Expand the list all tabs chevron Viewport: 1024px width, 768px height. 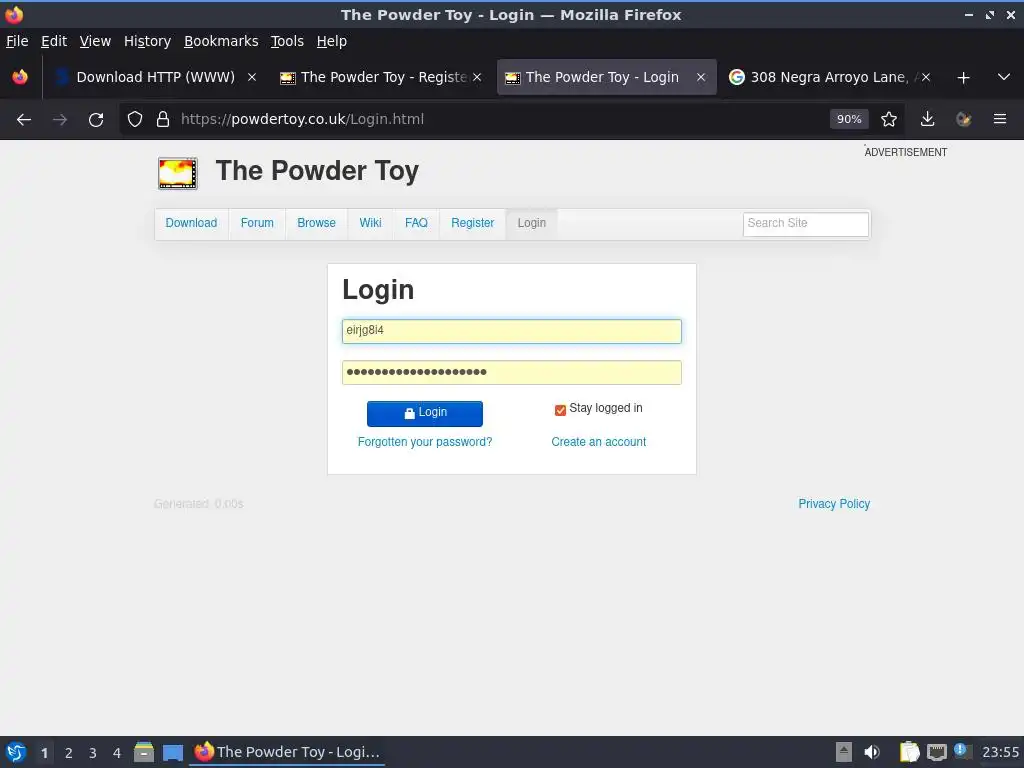point(1004,77)
